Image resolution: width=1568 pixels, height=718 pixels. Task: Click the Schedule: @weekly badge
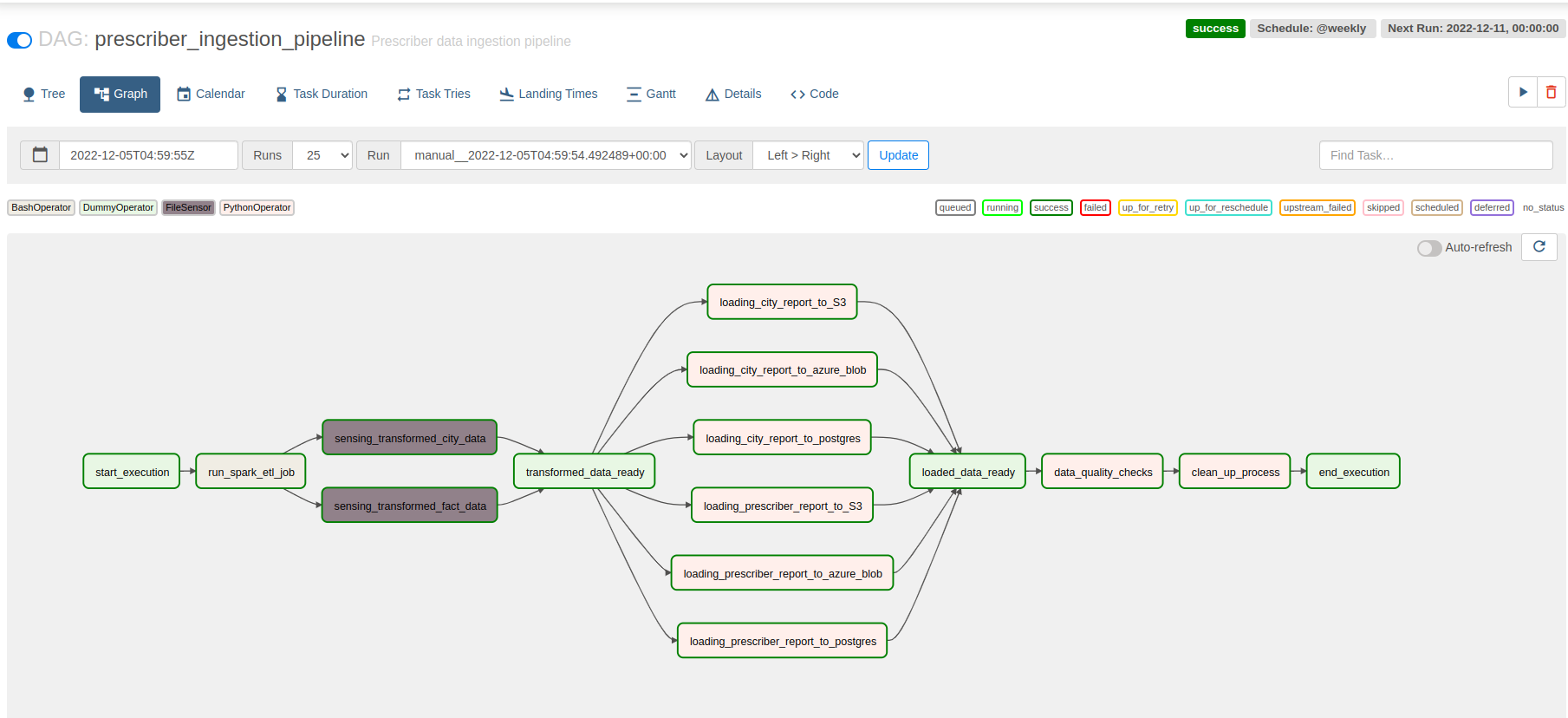click(1311, 29)
